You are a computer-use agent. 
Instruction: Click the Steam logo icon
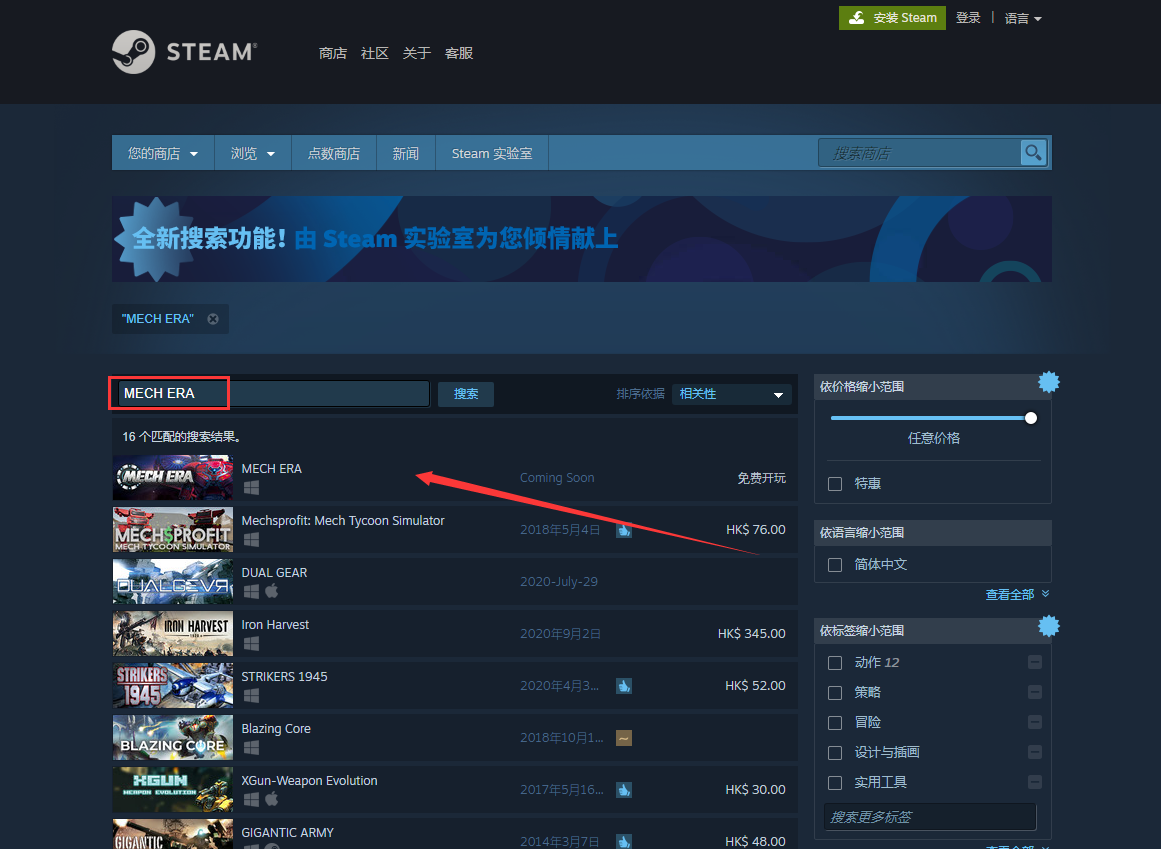[133, 52]
